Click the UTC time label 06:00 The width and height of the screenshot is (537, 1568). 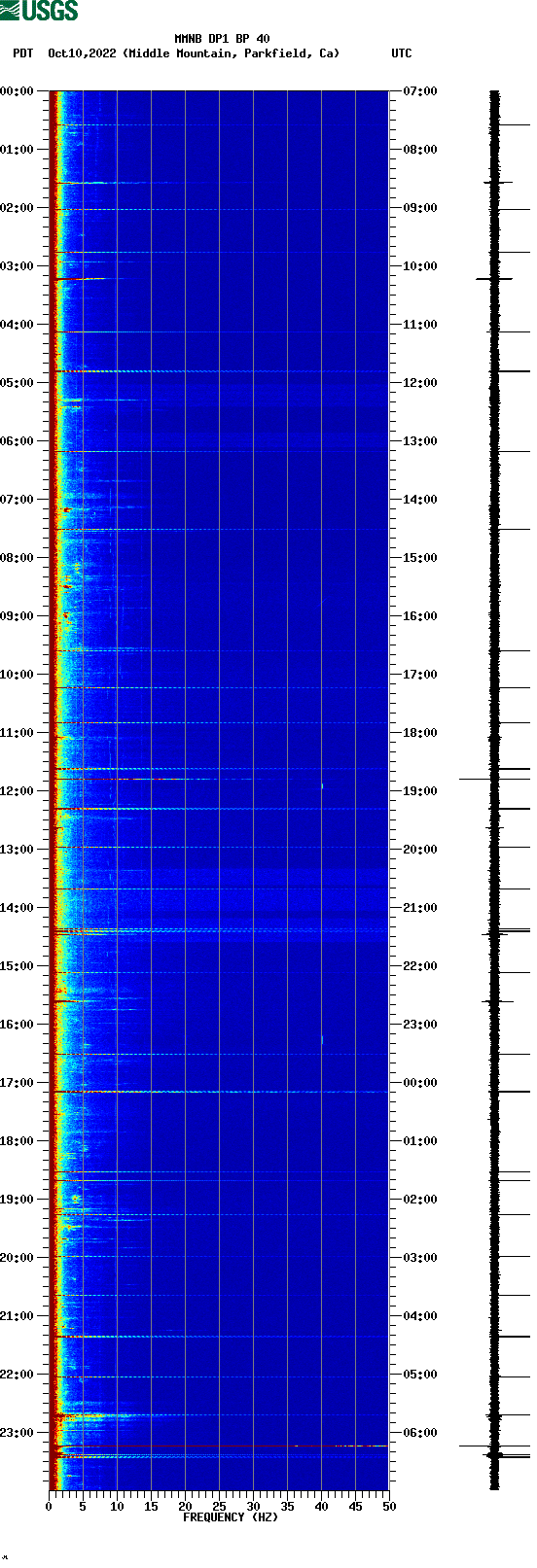point(420,1433)
